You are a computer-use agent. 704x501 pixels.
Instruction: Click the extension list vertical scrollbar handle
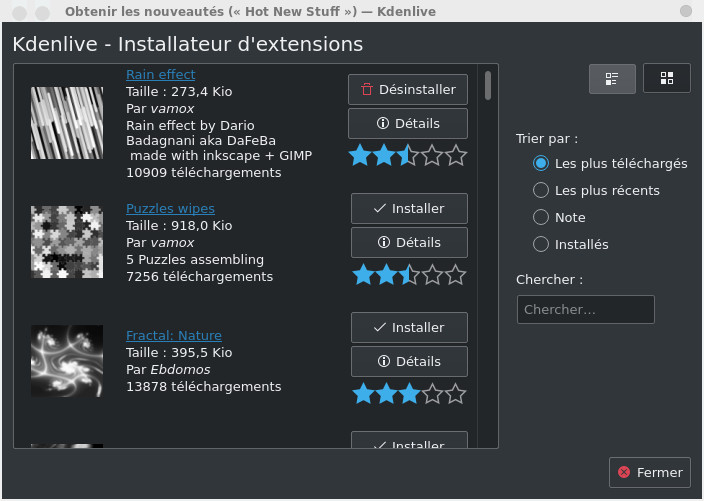488,85
